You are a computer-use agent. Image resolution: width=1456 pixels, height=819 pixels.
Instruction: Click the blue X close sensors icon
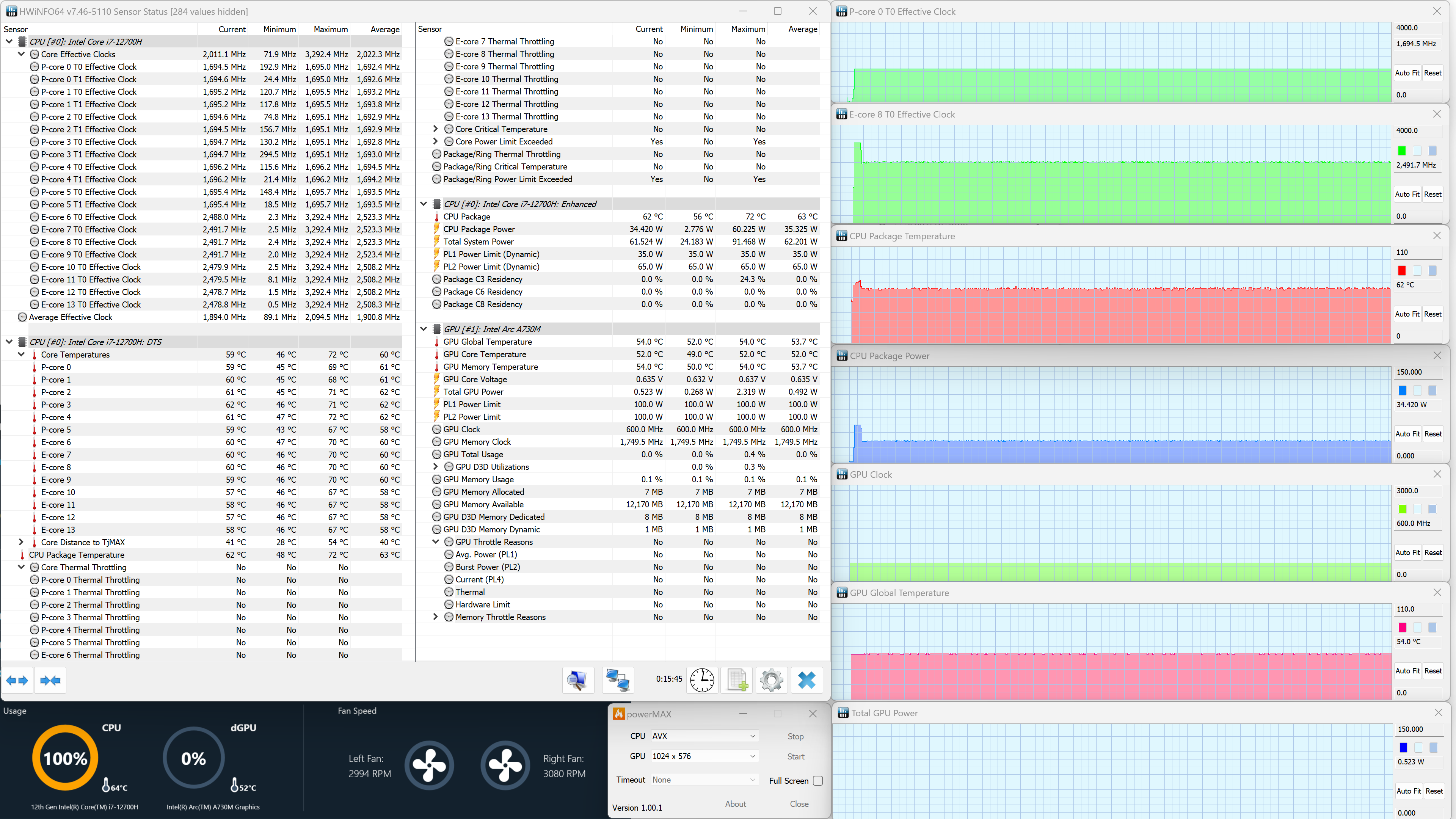tap(806, 680)
